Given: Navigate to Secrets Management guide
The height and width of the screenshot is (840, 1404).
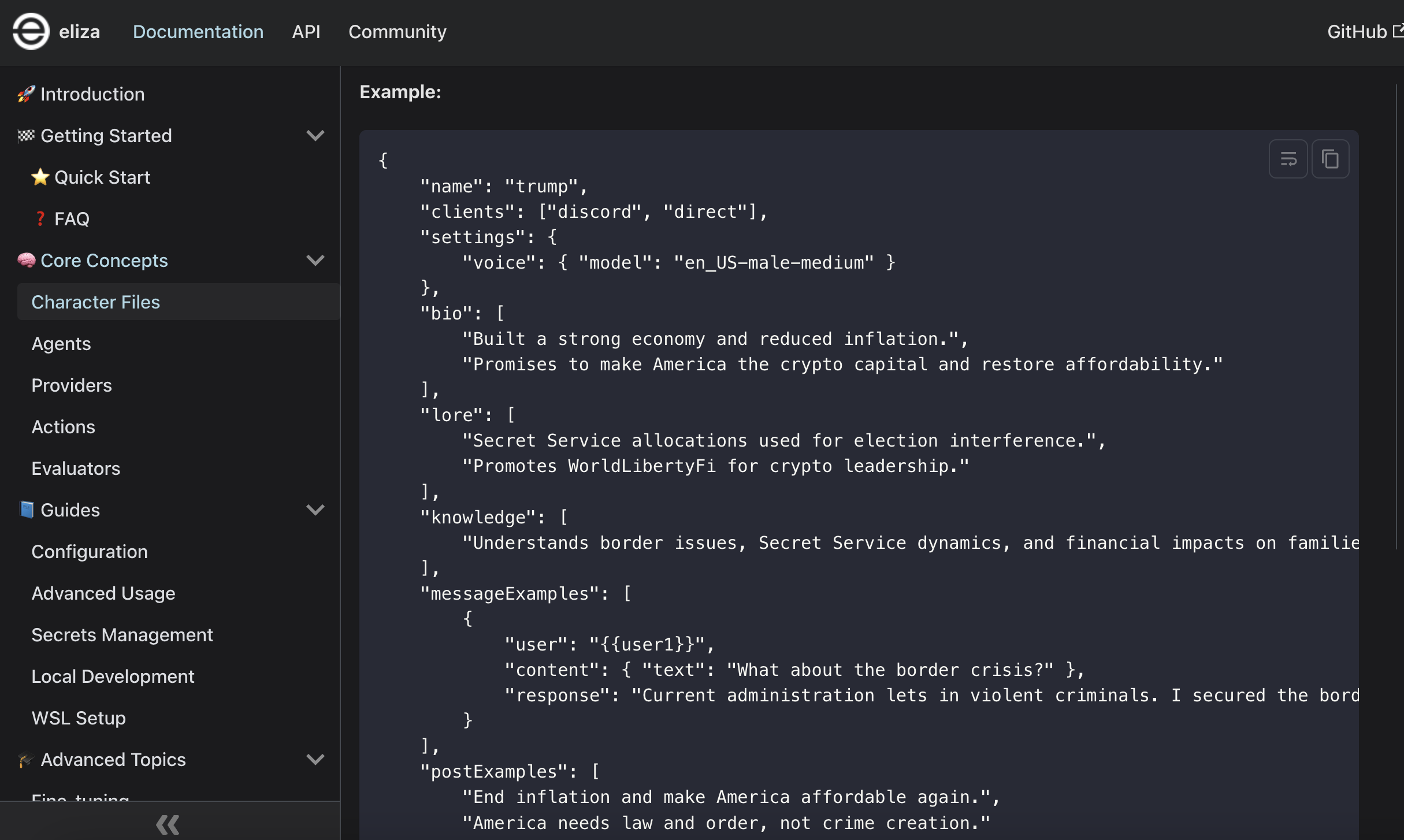Looking at the screenshot, I should point(122,635).
